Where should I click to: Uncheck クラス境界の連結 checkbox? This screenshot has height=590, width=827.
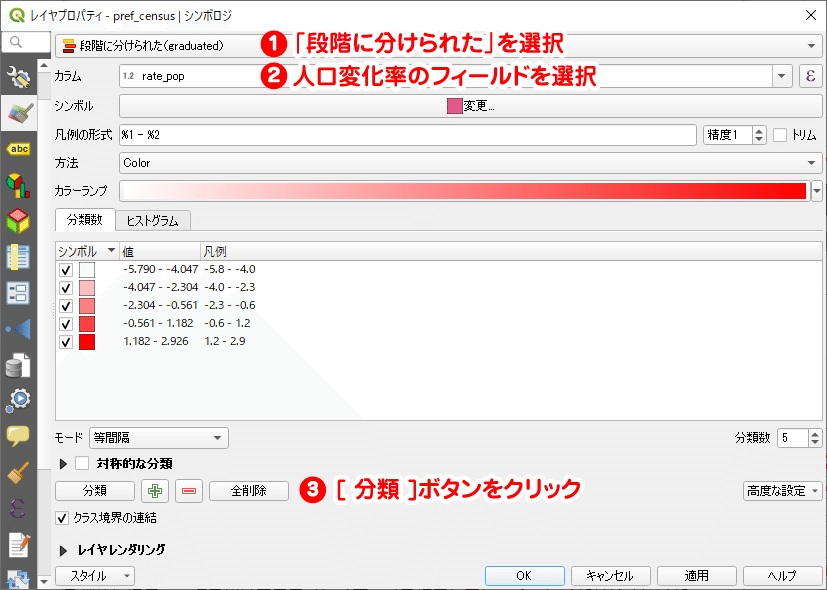(62, 518)
